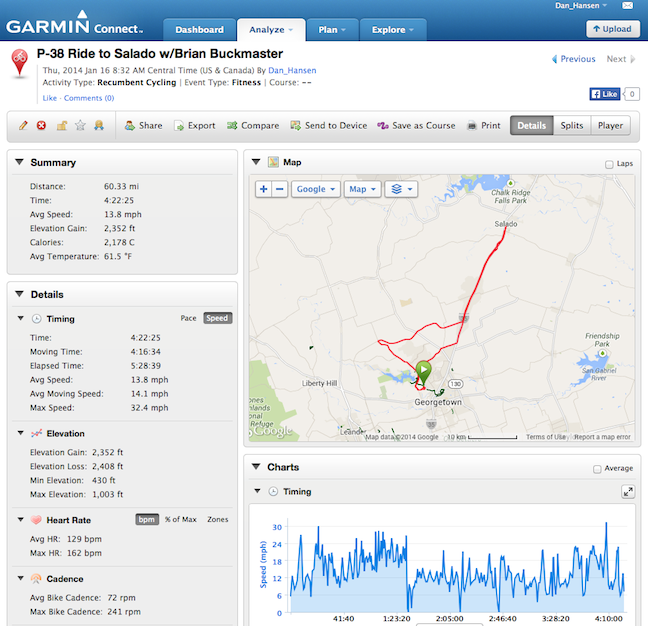Collapse the Summary panel
Viewport: 648px width, 626px height.
[20, 162]
